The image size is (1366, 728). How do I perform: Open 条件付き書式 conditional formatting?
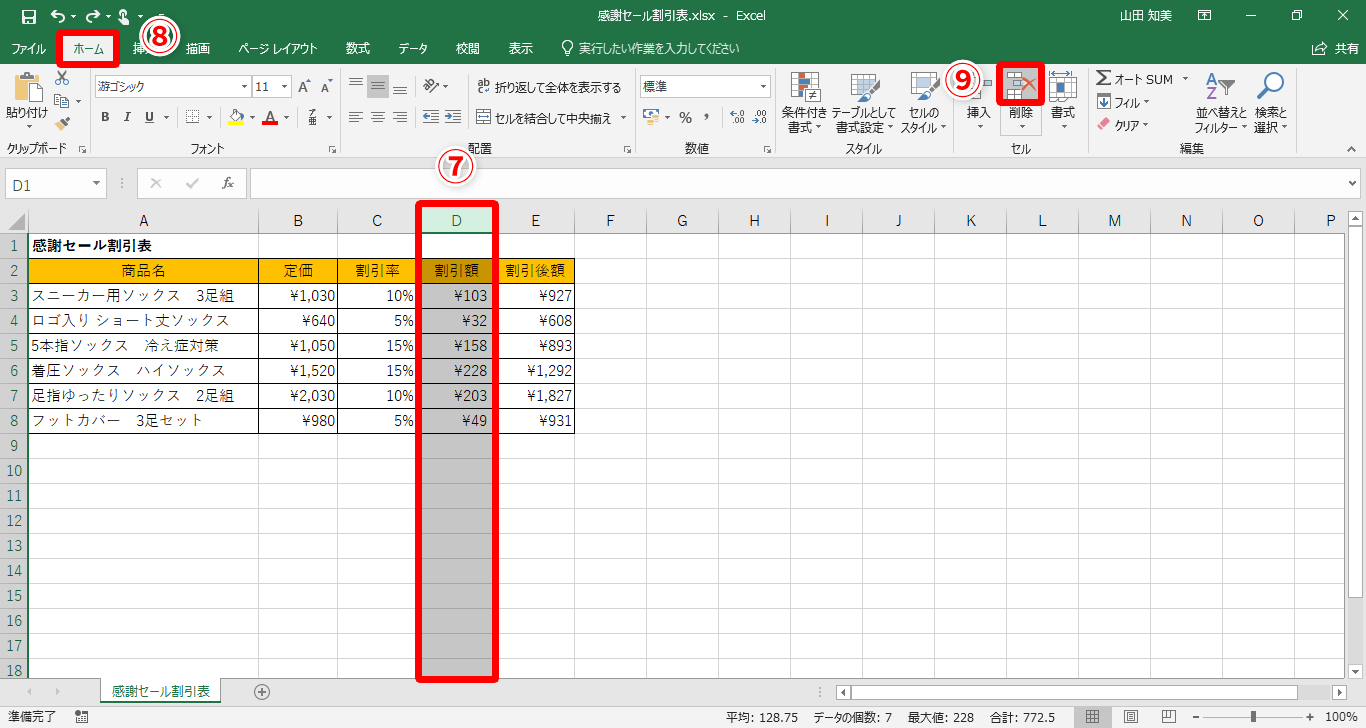click(805, 104)
